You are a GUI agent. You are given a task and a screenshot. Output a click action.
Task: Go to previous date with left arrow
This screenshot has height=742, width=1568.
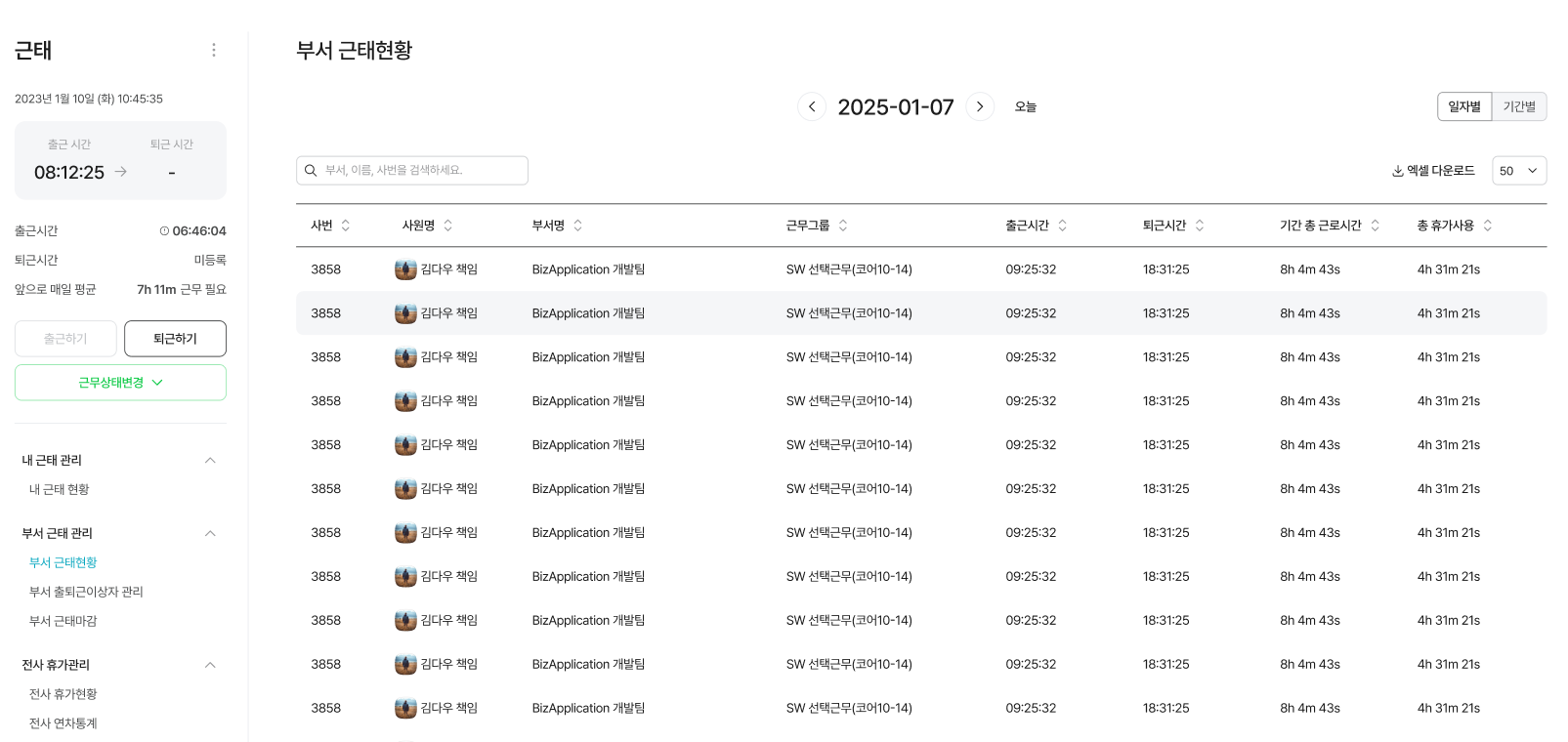[x=812, y=106]
